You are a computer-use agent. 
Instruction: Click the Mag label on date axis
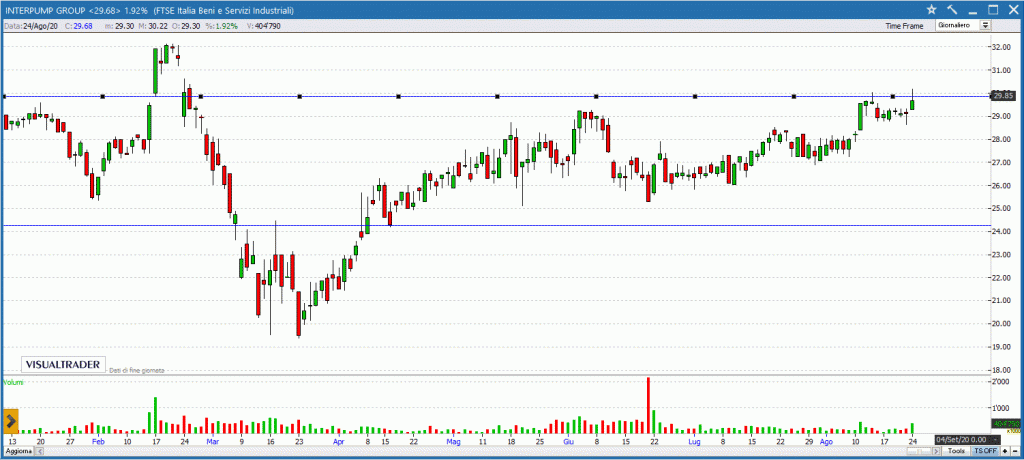pyautogui.click(x=454, y=442)
